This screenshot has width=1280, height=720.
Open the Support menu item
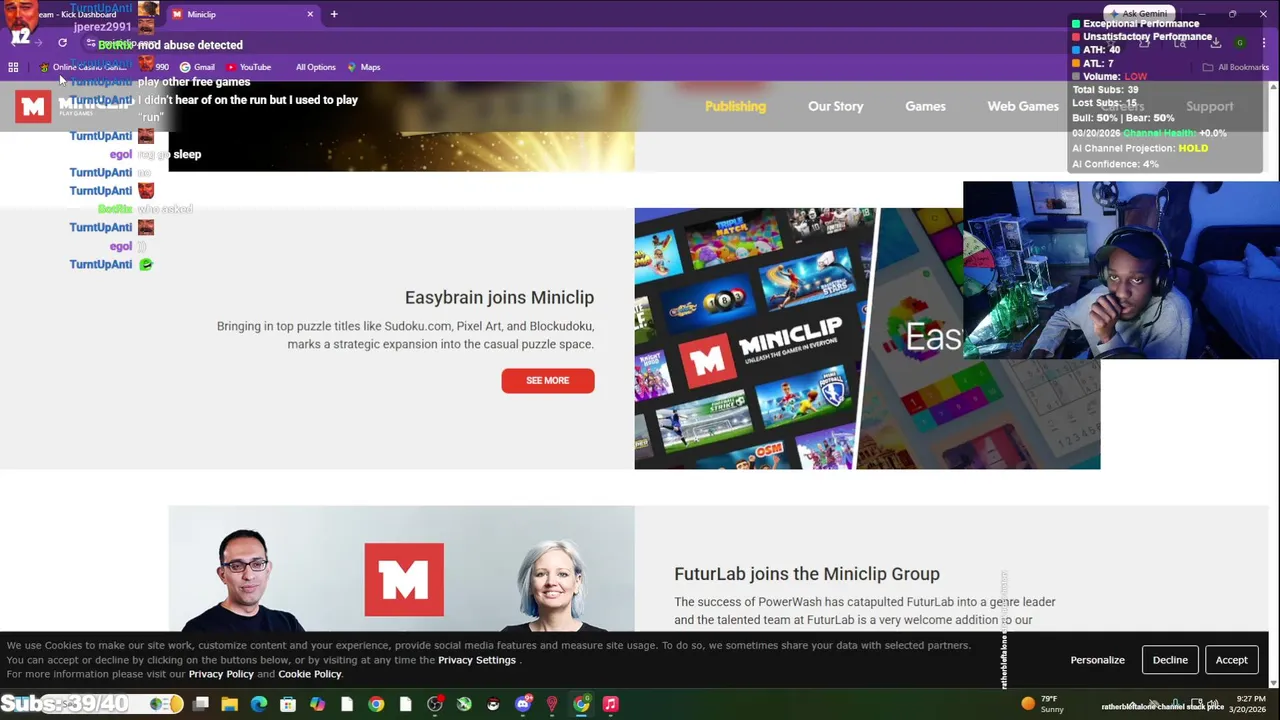pos(1209,106)
